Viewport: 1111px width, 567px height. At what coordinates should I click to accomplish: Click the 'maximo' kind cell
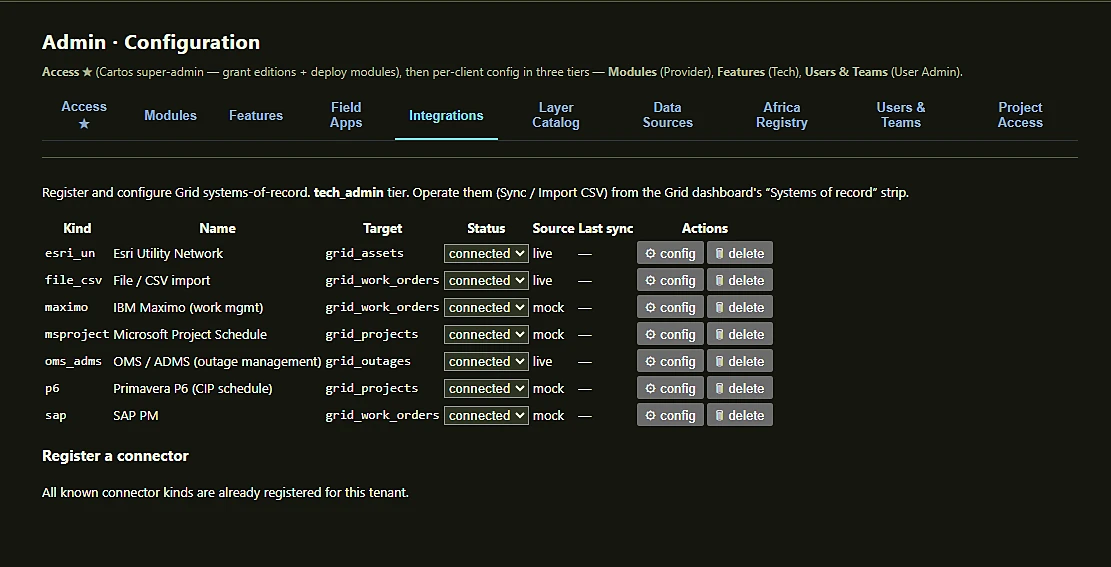[66, 307]
